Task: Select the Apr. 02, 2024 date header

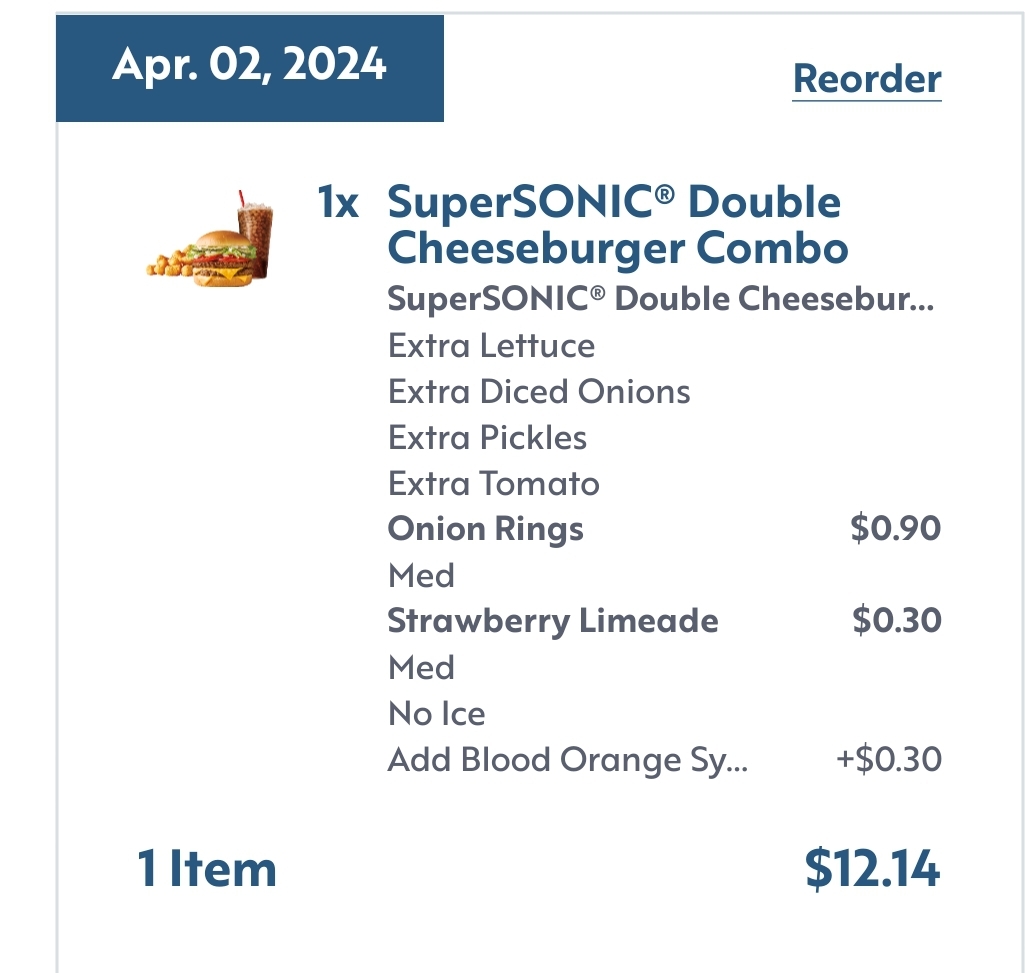Action: pyautogui.click(x=249, y=65)
